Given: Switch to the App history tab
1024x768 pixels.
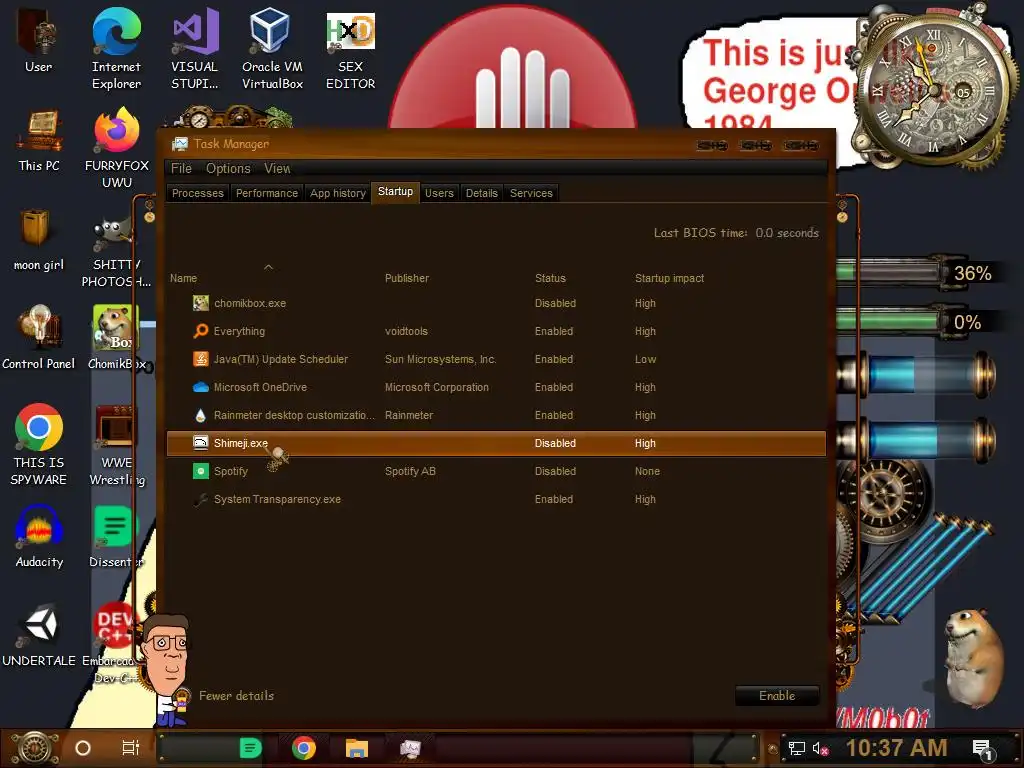Looking at the screenshot, I should (x=338, y=193).
